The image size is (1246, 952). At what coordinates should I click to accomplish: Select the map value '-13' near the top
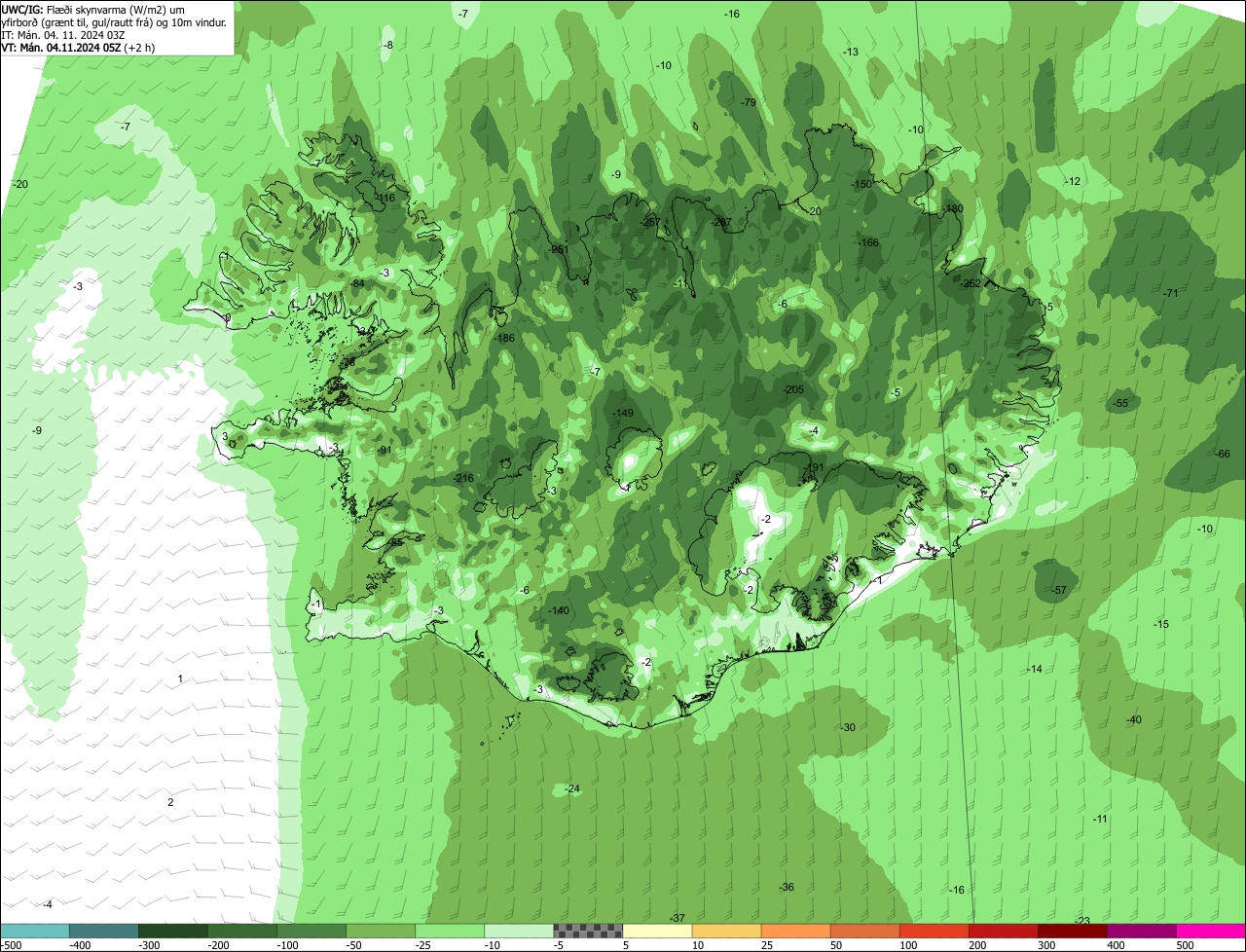coord(851,52)
